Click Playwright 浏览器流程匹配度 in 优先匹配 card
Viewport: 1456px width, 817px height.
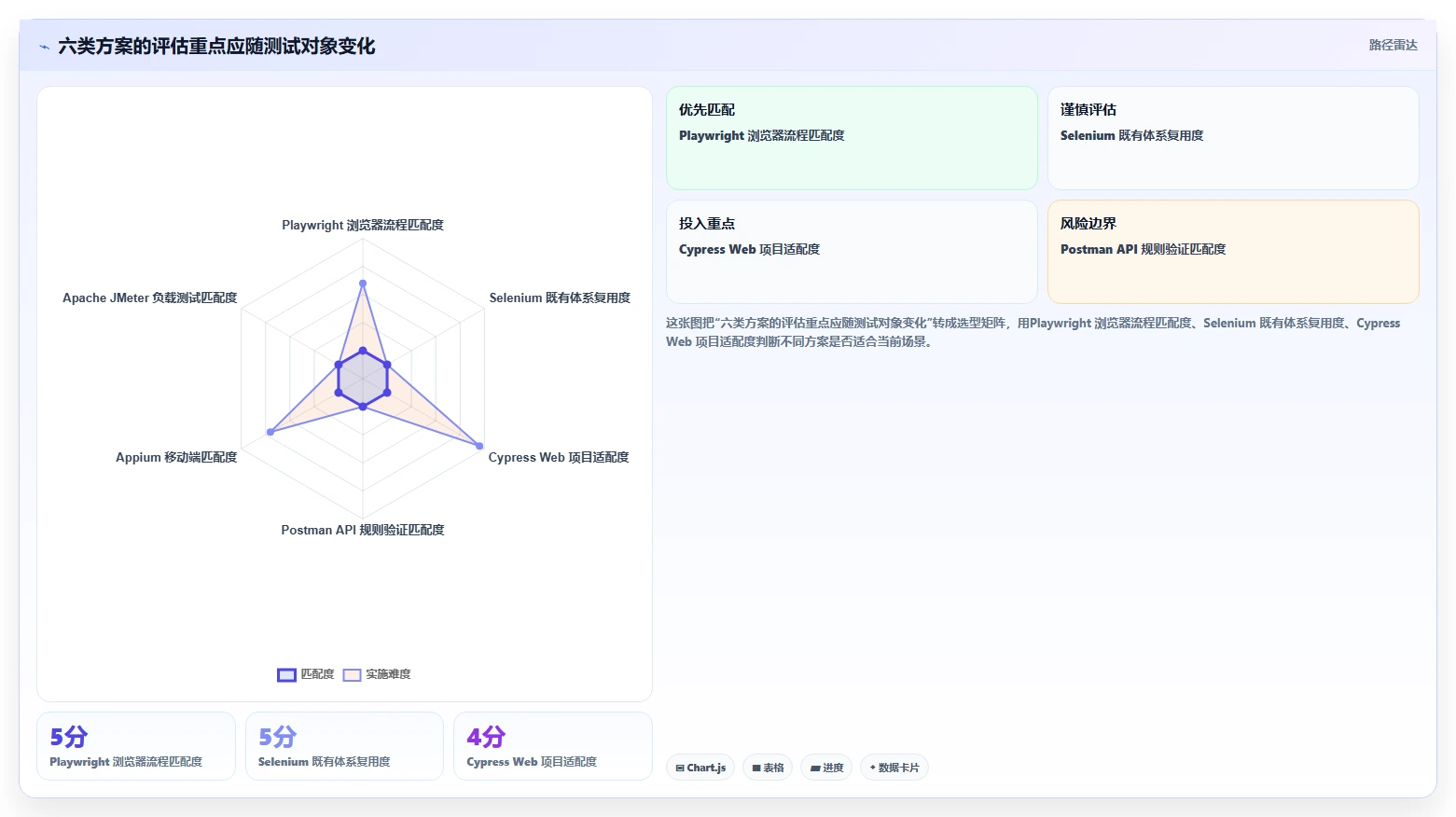click(x=761, y=135)
